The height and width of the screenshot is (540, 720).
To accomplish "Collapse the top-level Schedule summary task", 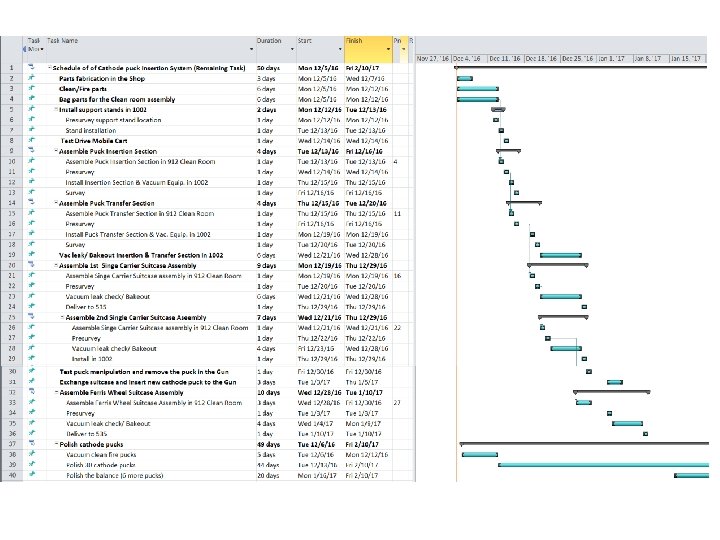I will [x=50, y=68].
